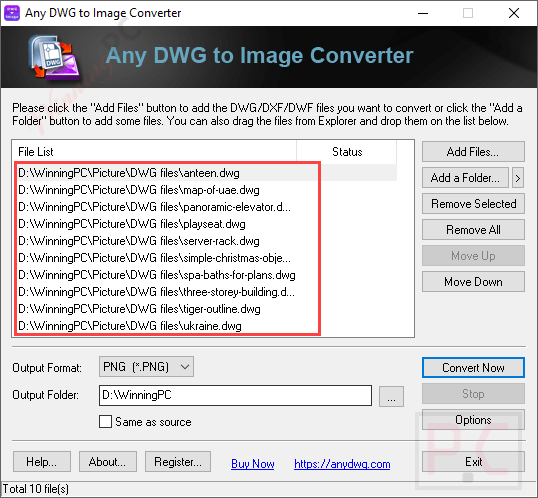Click in the Output Folder path field
538x498 pixels.
235,395
